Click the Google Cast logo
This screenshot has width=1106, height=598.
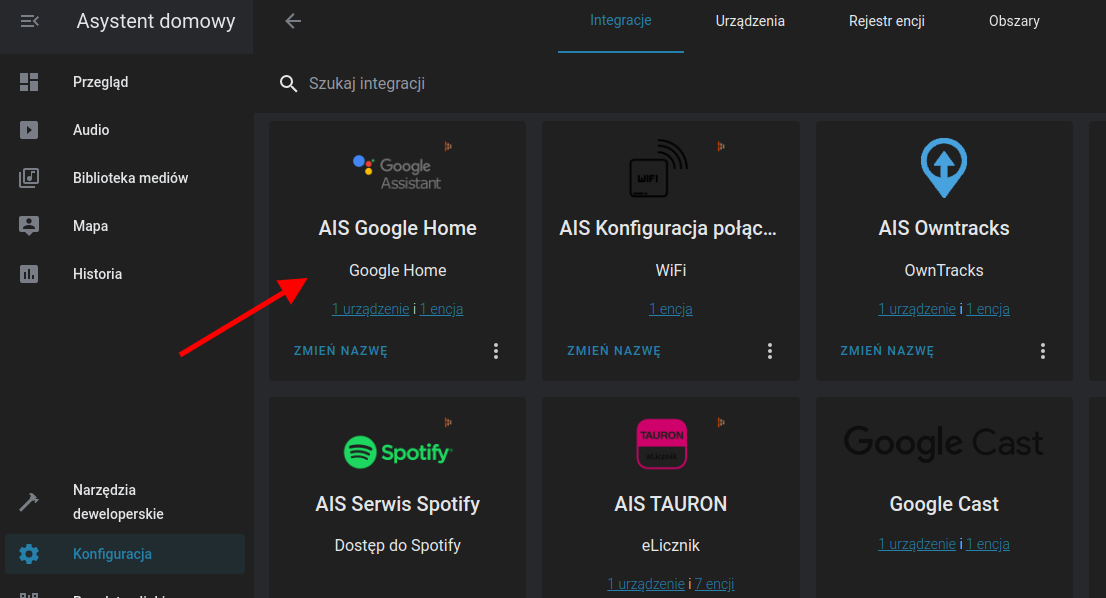pos(944,443)
